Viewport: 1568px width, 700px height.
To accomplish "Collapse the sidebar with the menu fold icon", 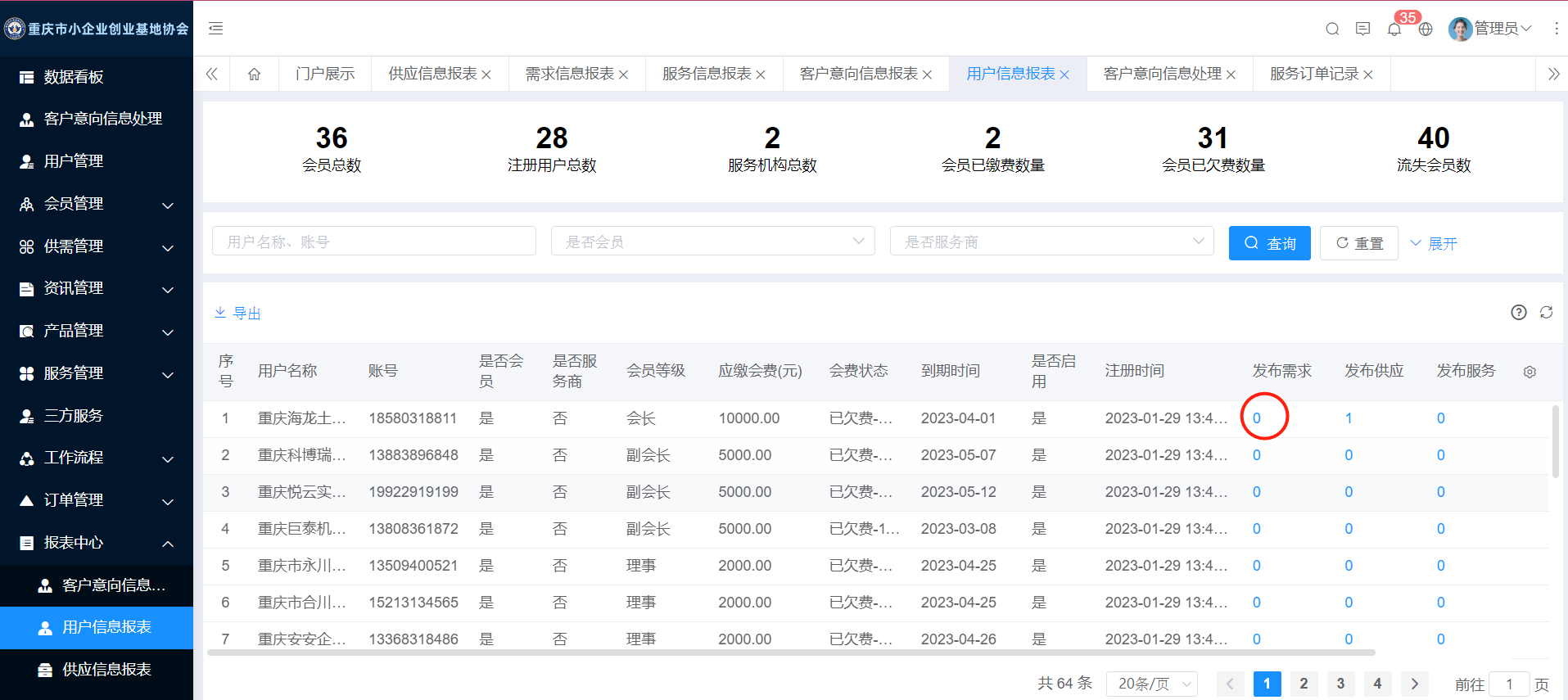I will tap(215, 29).
